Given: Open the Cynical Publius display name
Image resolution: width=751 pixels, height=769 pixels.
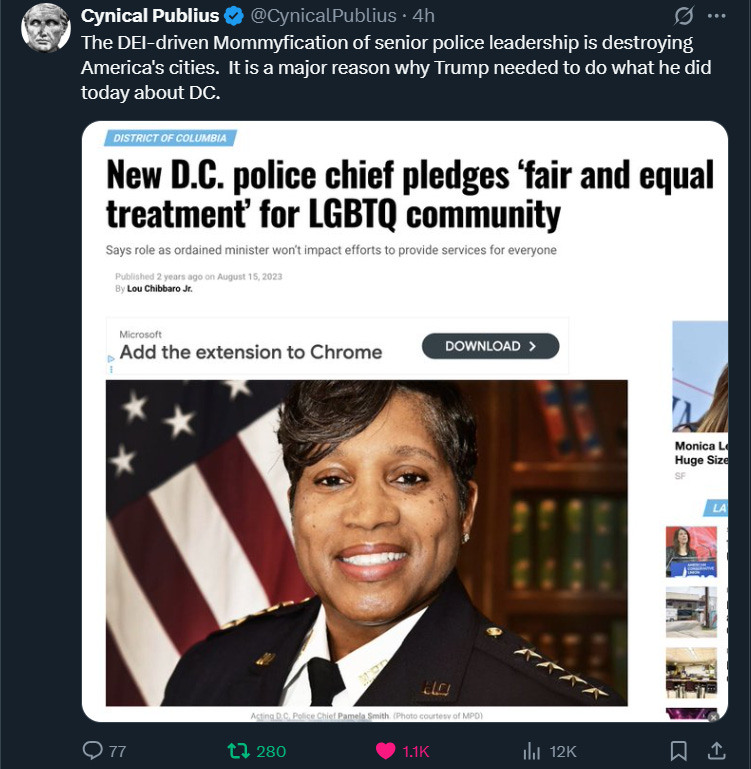Looking at the screenshot, I should click(x=150, y=16).
